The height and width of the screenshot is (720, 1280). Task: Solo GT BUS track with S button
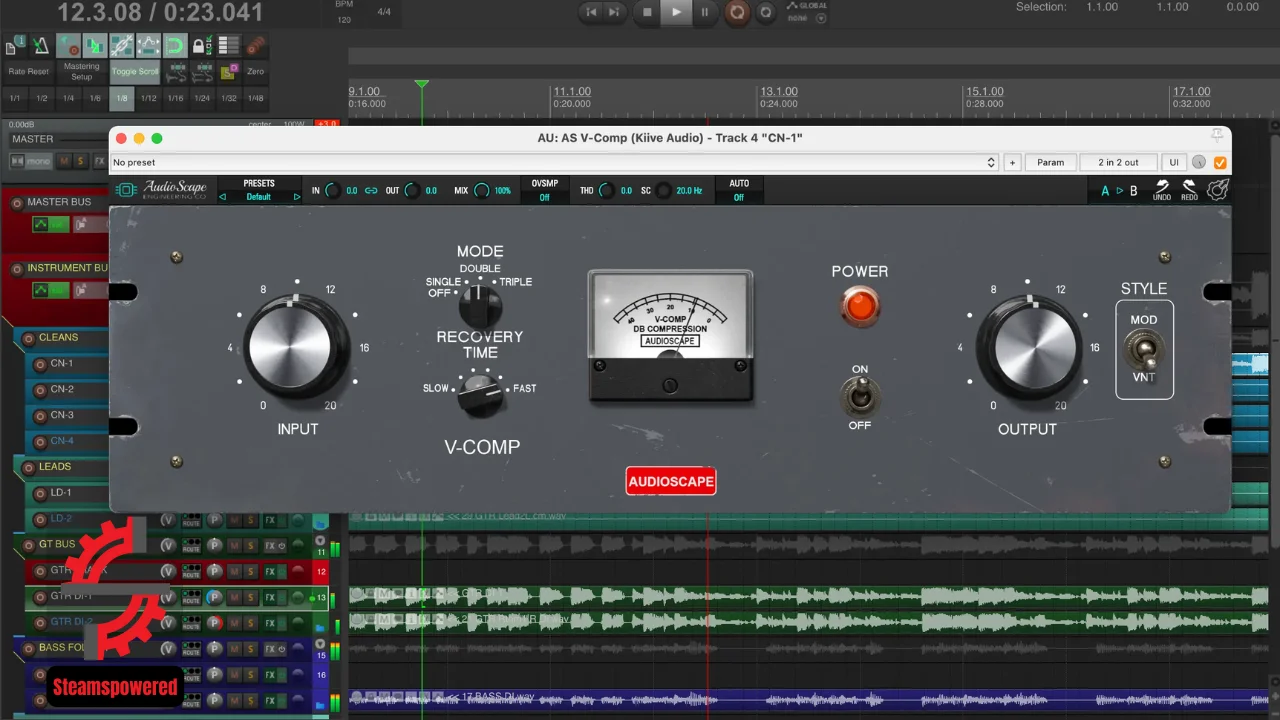tap(251, 545)
